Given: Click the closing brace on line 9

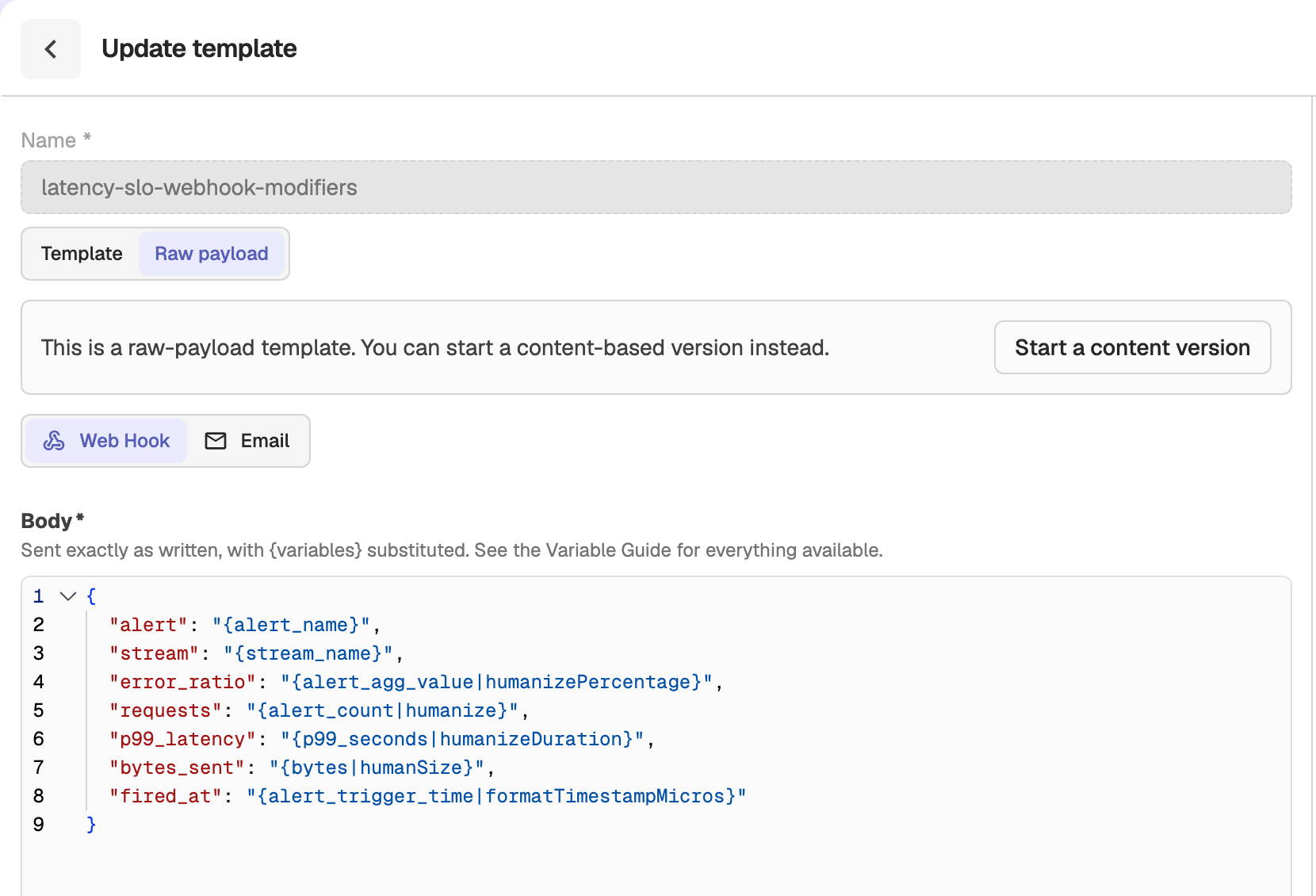Looking at the screenshot, I should coord(91,825).
